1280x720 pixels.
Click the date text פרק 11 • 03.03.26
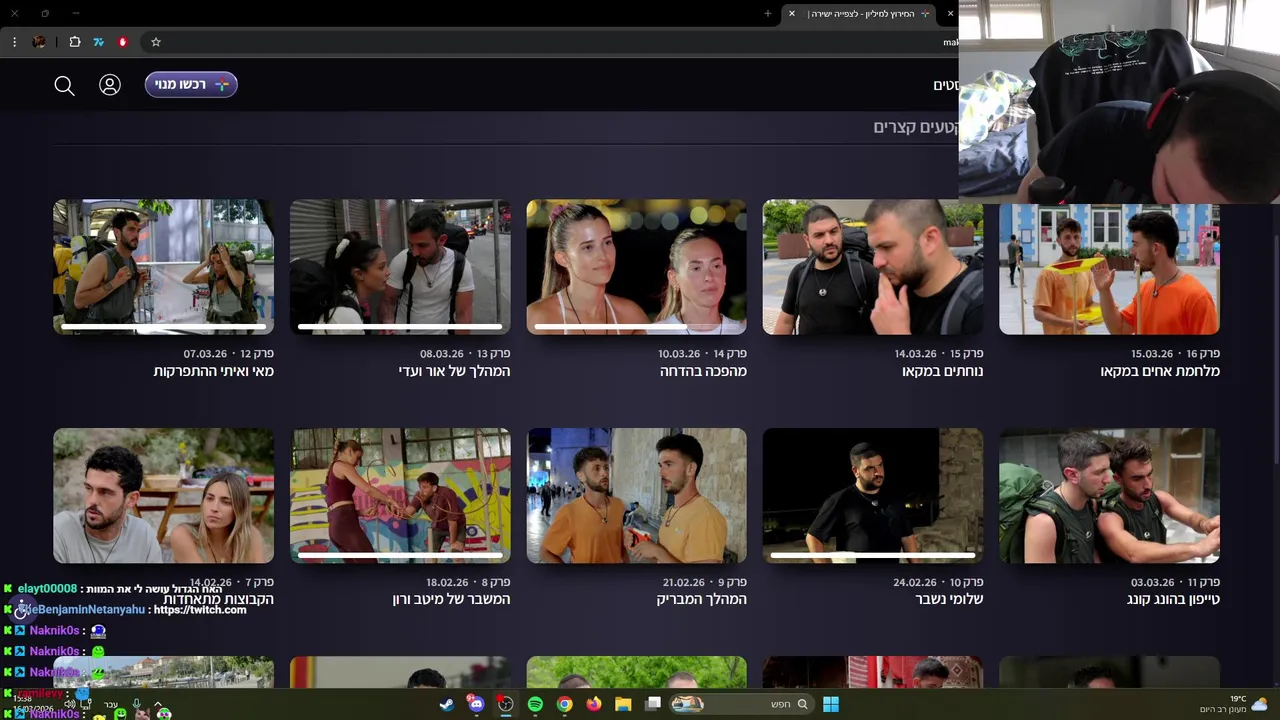(1175, 582)
